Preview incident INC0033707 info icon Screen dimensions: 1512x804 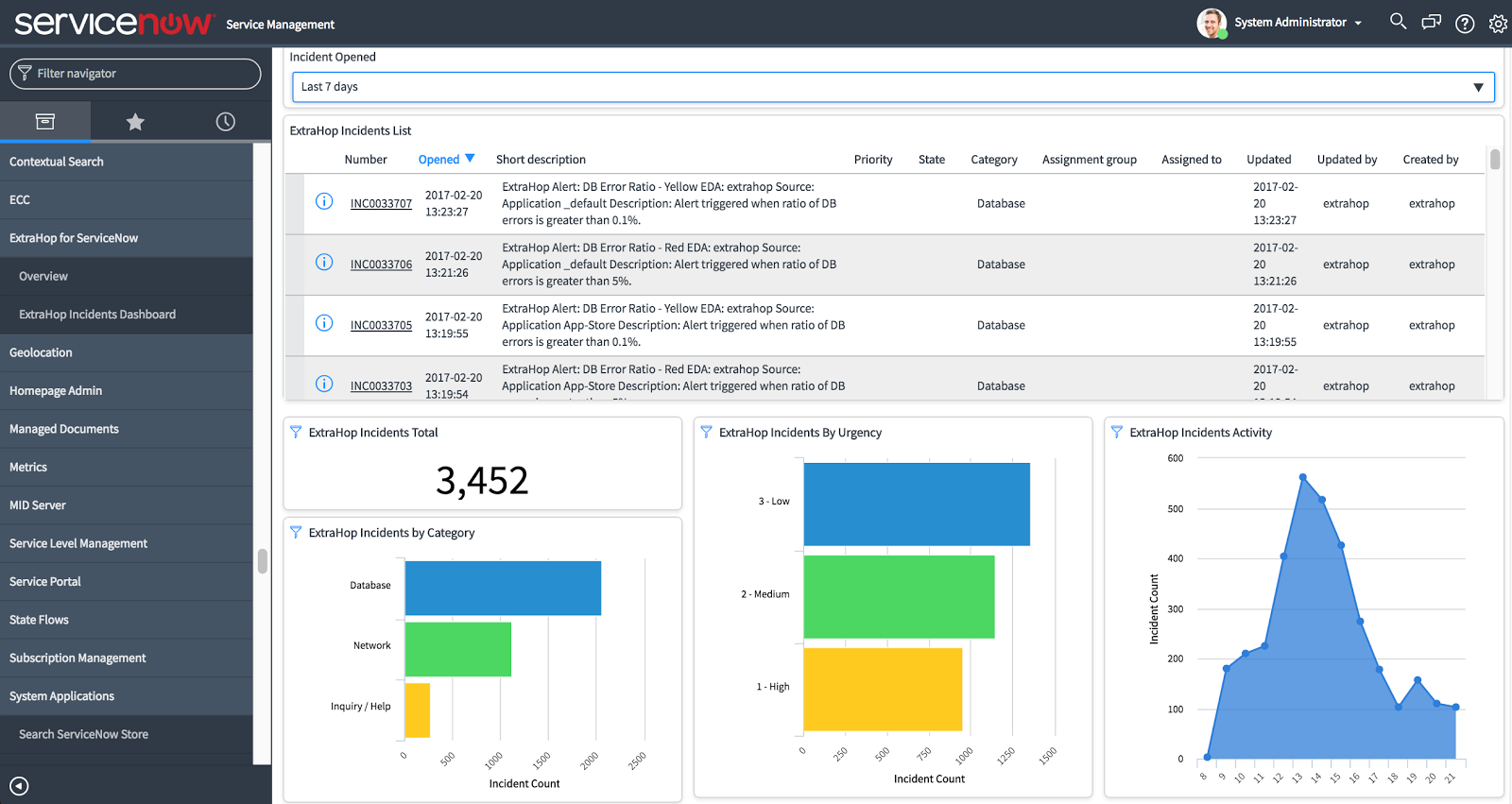click(324, 201)
